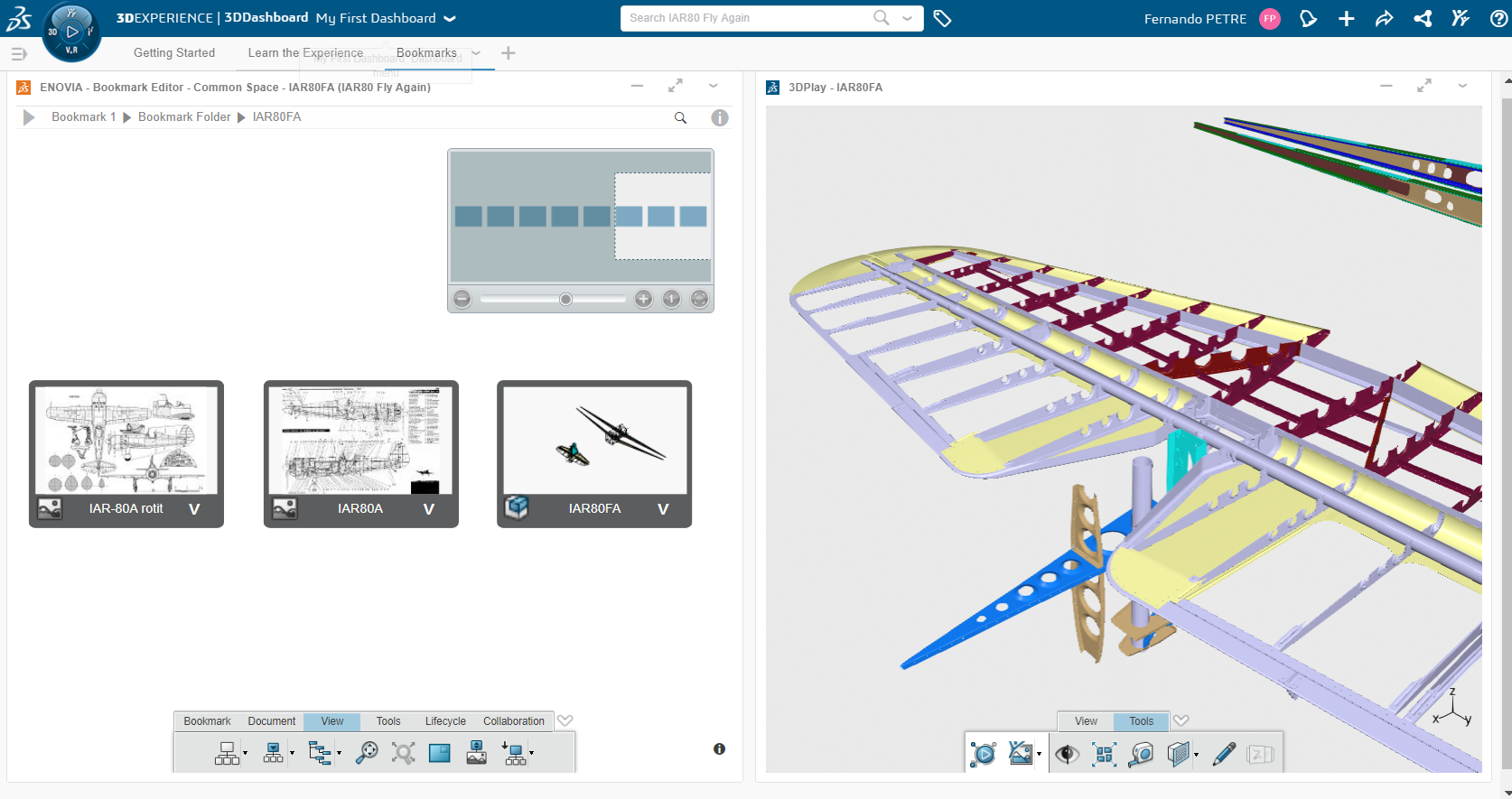Zoom in the minimap with plus button

coord(643,299)
